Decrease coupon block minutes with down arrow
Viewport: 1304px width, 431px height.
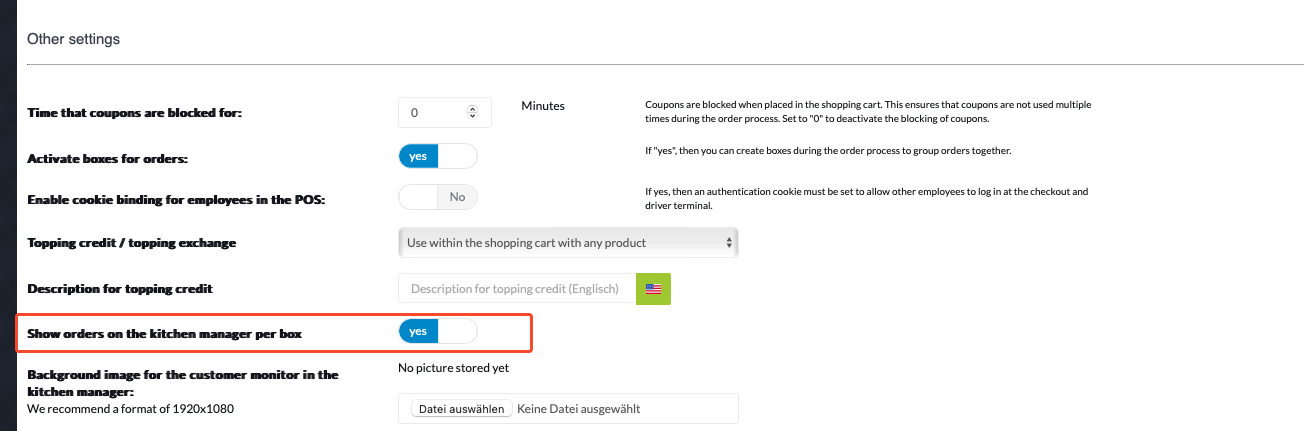473,117
